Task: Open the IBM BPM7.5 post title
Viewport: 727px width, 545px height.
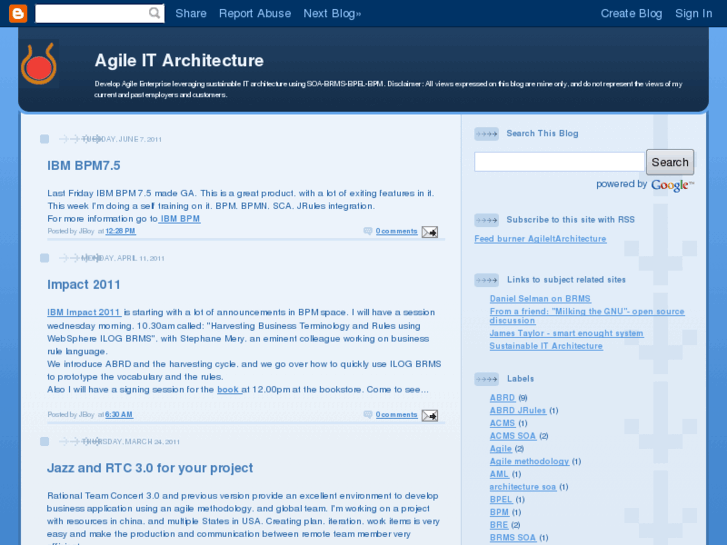Action: [x=83, y=166]
